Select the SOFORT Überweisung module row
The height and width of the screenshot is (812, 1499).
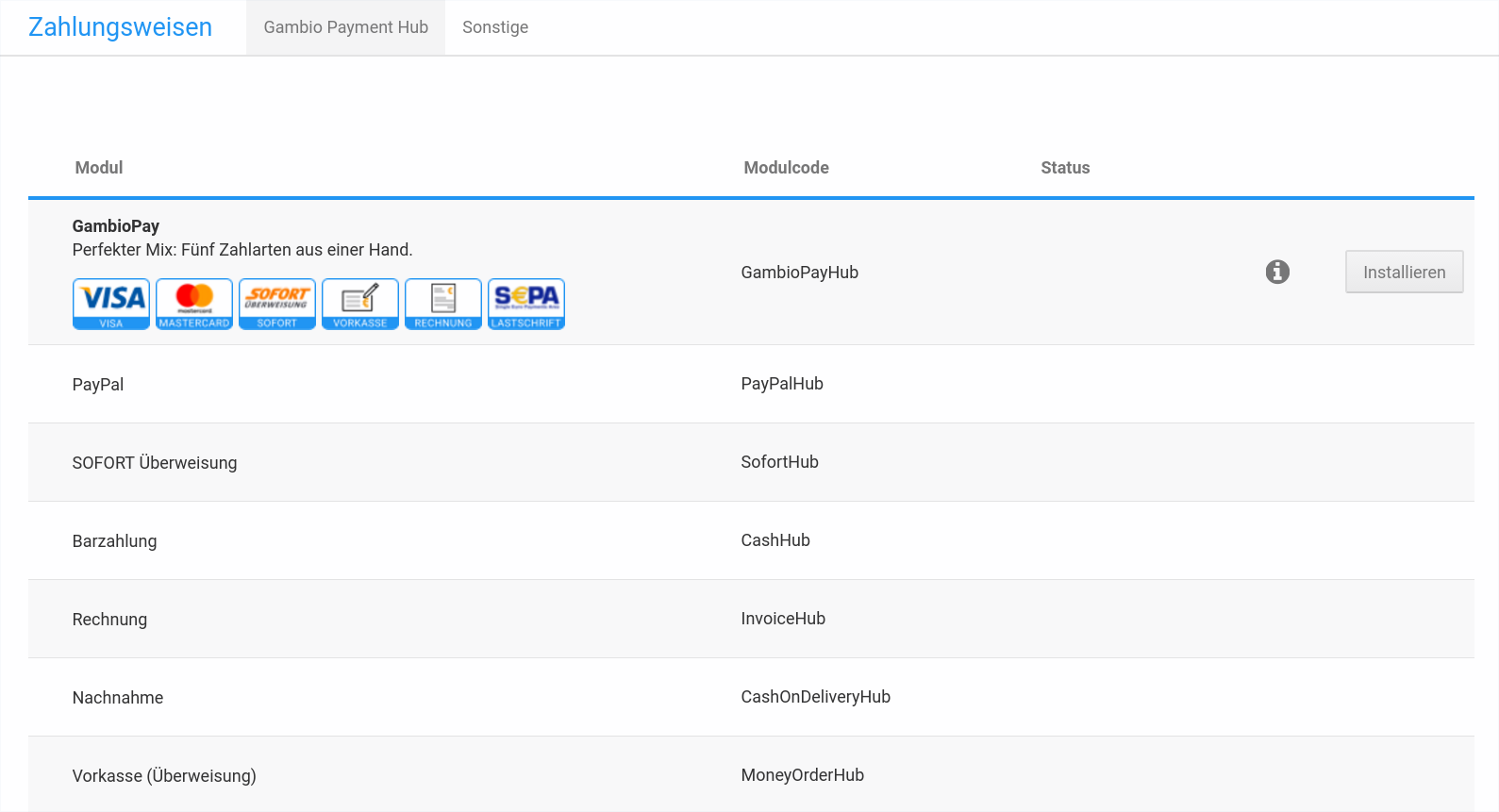(155, 463)
